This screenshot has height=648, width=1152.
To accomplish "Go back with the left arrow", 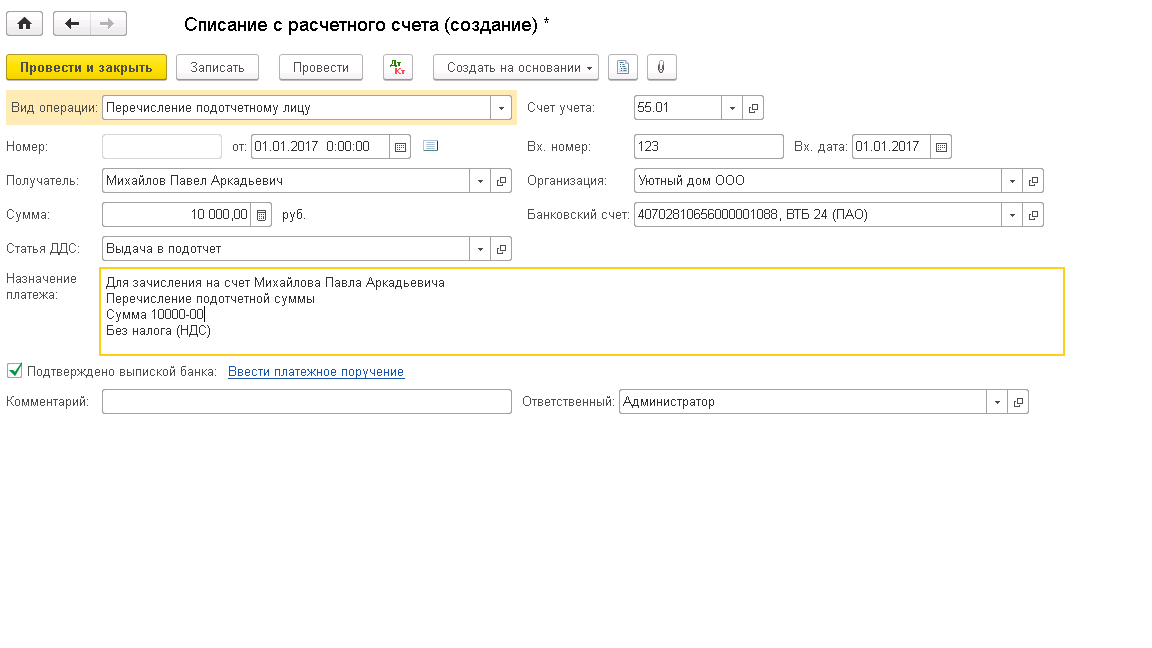I will pyautogui.click(x=72, y=23).
